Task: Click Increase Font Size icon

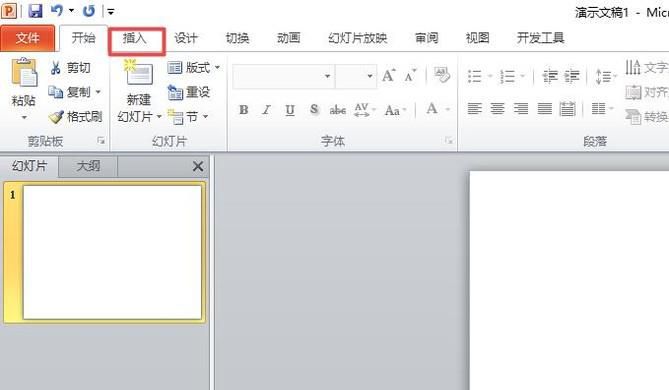Action: tap(388, 76)
